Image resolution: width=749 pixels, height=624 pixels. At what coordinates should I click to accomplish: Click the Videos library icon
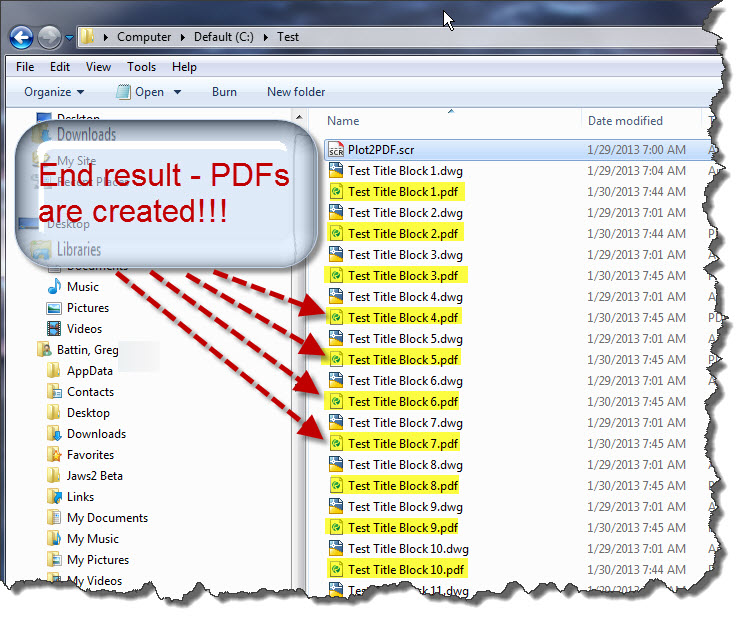click(x=55, y=329)
